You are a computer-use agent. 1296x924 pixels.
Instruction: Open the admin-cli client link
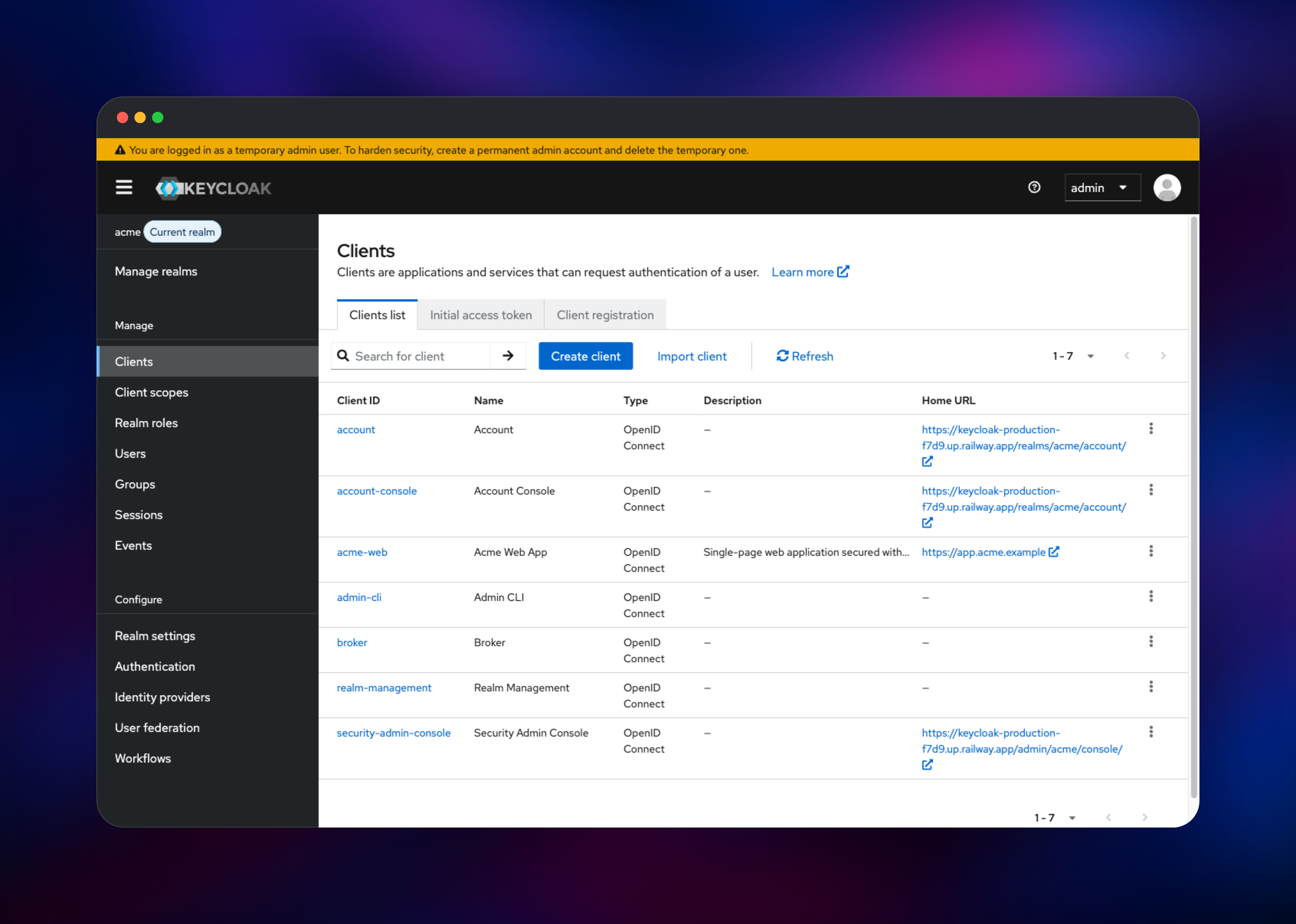tap(359, 597)
